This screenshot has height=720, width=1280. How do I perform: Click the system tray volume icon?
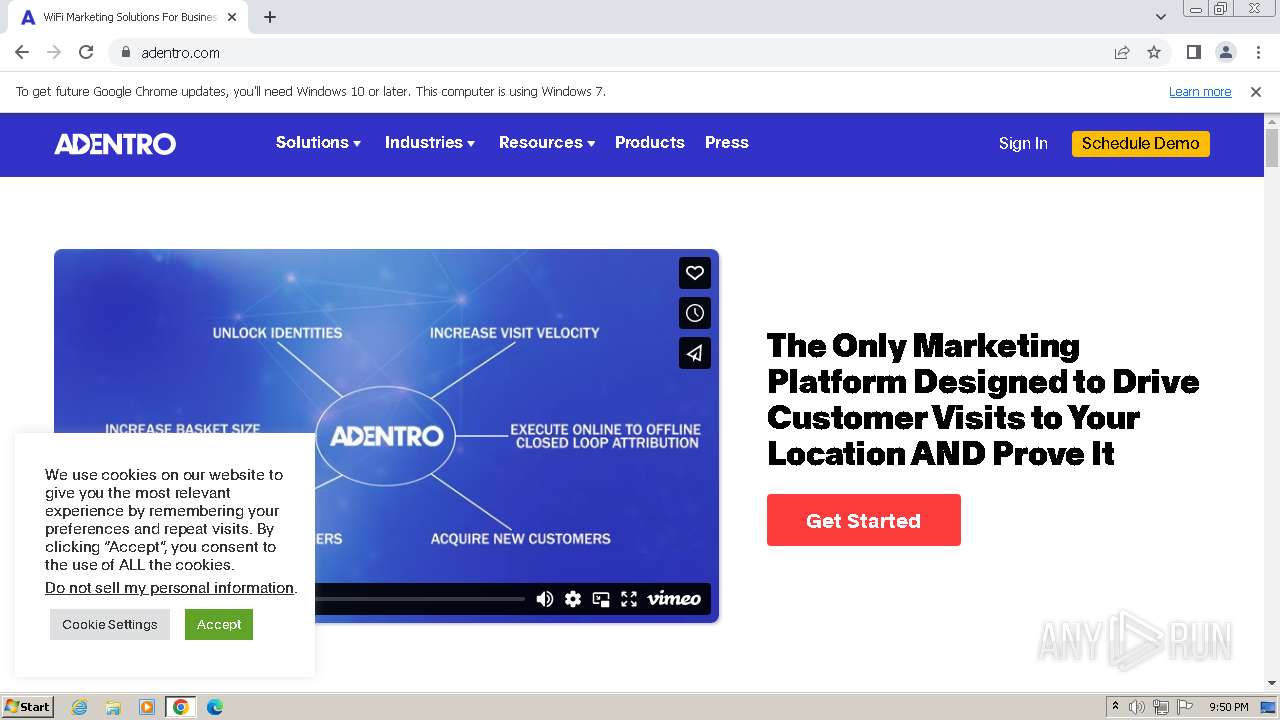[1137, 707]
